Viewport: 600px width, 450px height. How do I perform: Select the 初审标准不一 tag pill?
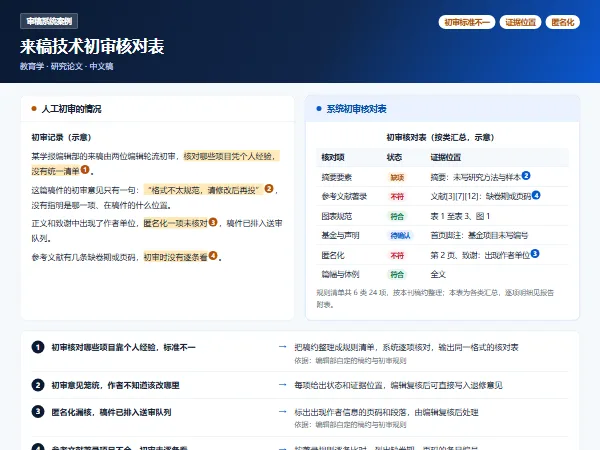467,22
